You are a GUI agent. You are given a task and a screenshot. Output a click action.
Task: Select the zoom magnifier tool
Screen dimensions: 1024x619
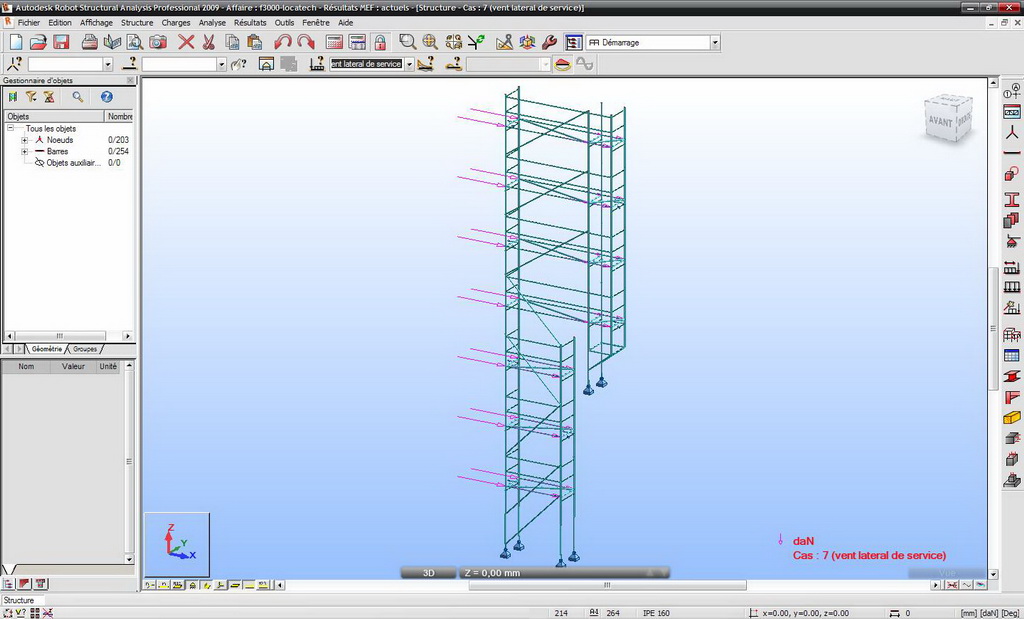click(x=407, y=42)
